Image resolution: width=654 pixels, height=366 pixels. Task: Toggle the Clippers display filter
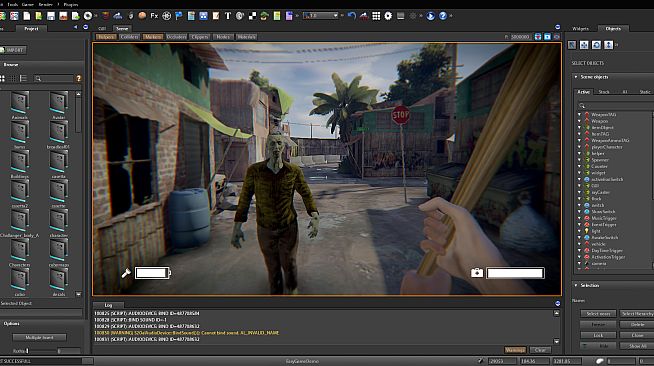click(x=199, y=37)
